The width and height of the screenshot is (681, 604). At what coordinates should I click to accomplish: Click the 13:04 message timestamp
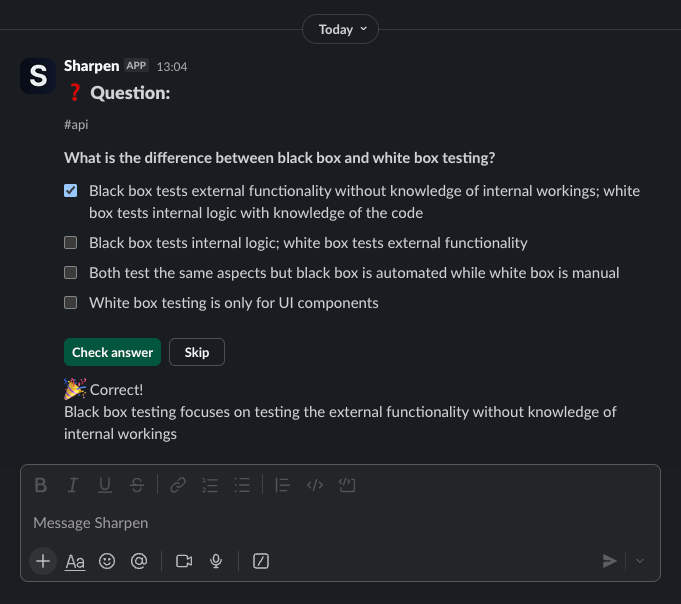click(172, 67)
